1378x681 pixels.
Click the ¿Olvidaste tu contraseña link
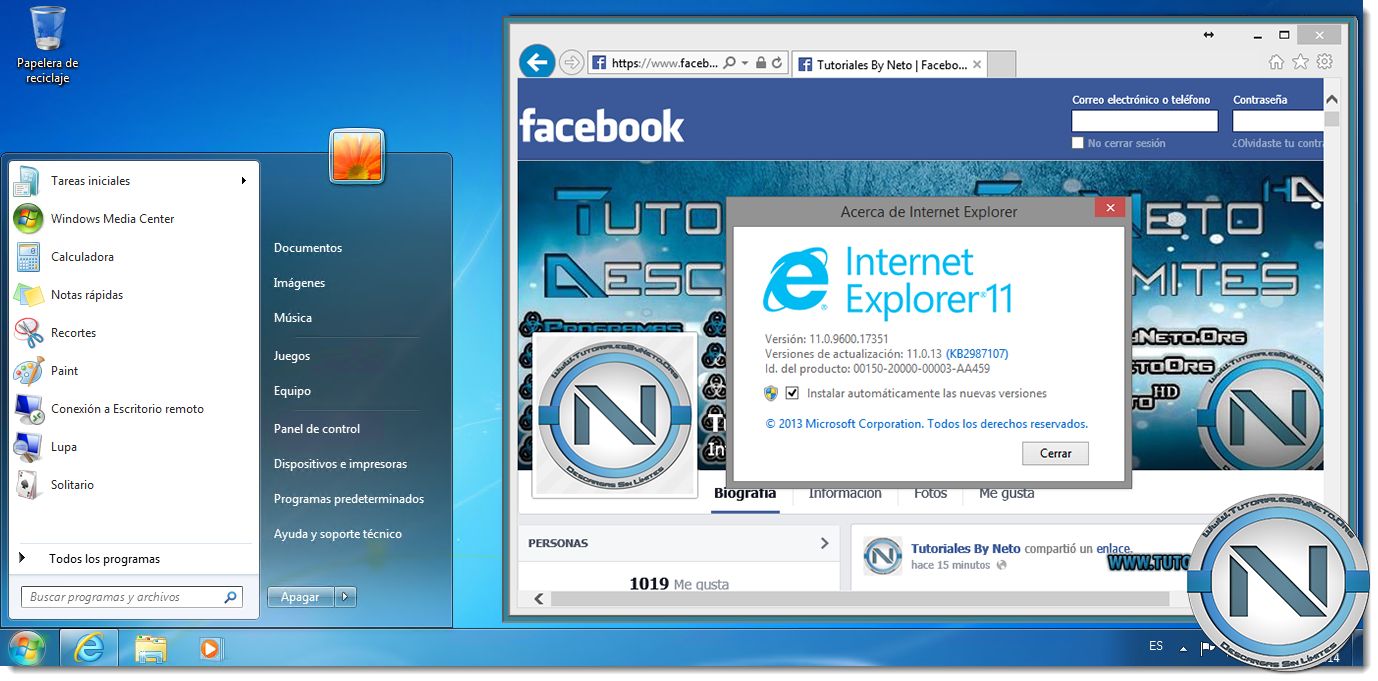(1278, 143)
